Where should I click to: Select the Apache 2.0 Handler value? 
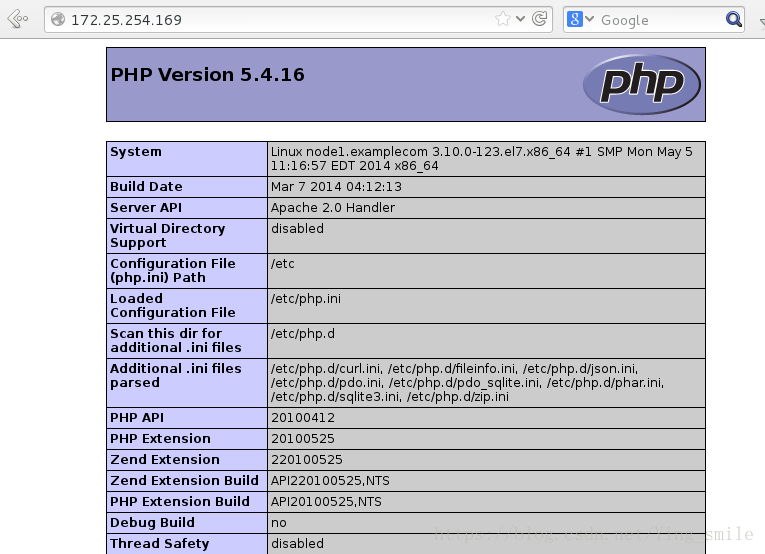pyautogui.click(x=333, y=208)
